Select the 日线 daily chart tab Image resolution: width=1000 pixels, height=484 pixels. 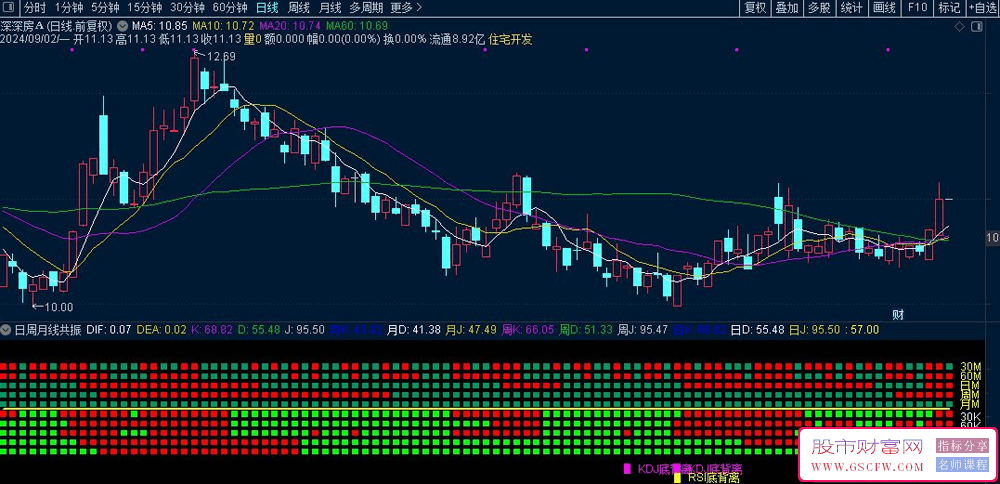[267, 8]
